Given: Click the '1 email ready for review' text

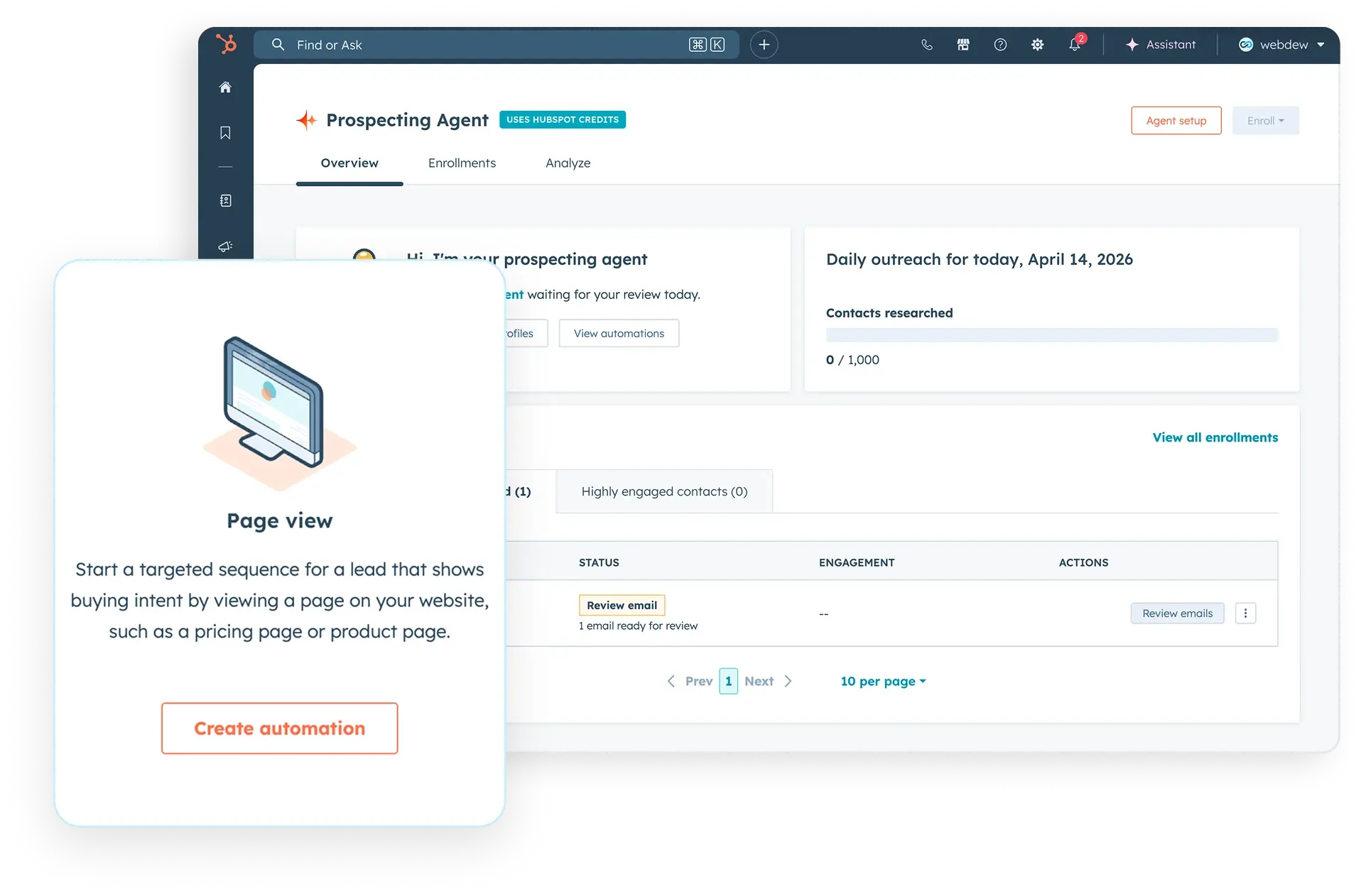Looking at the screenshot, I should pos(638,626).
